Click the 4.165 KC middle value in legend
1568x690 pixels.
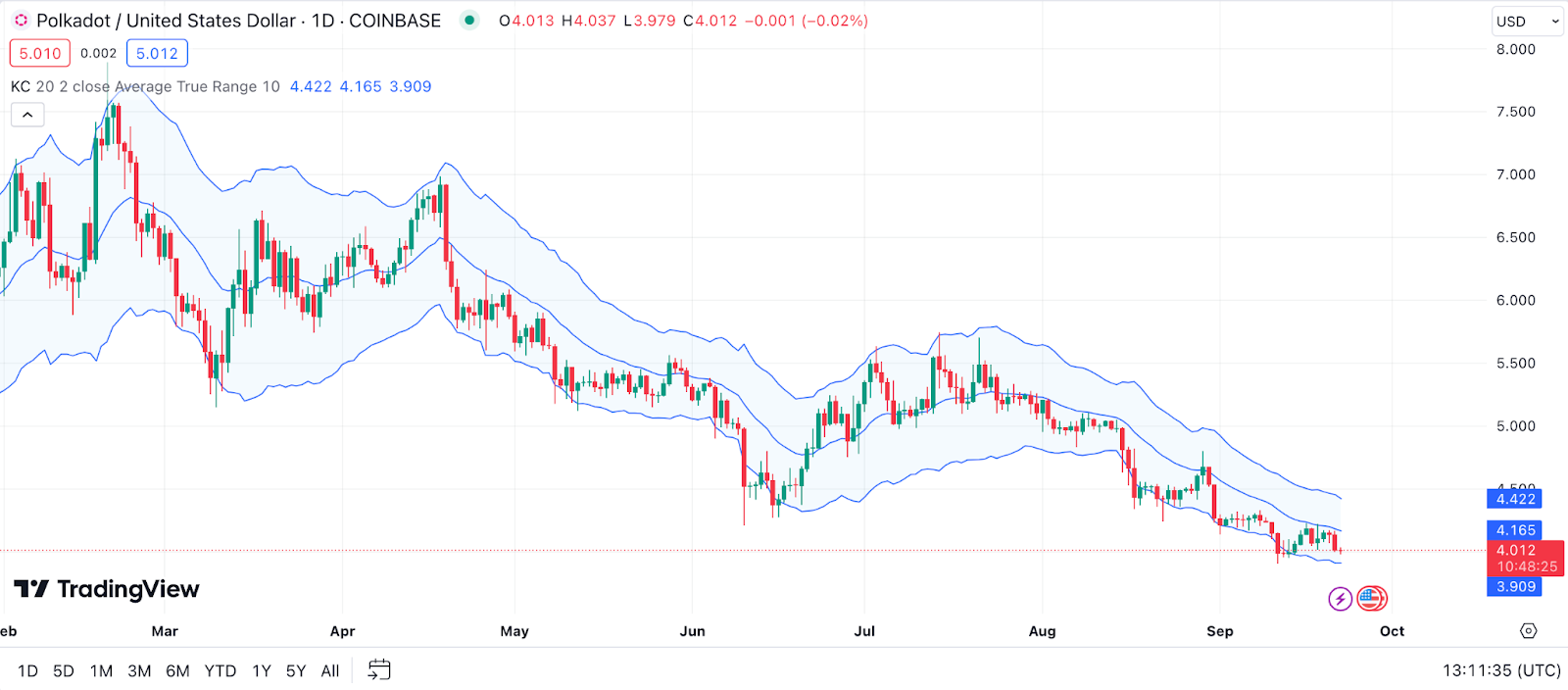361,86
